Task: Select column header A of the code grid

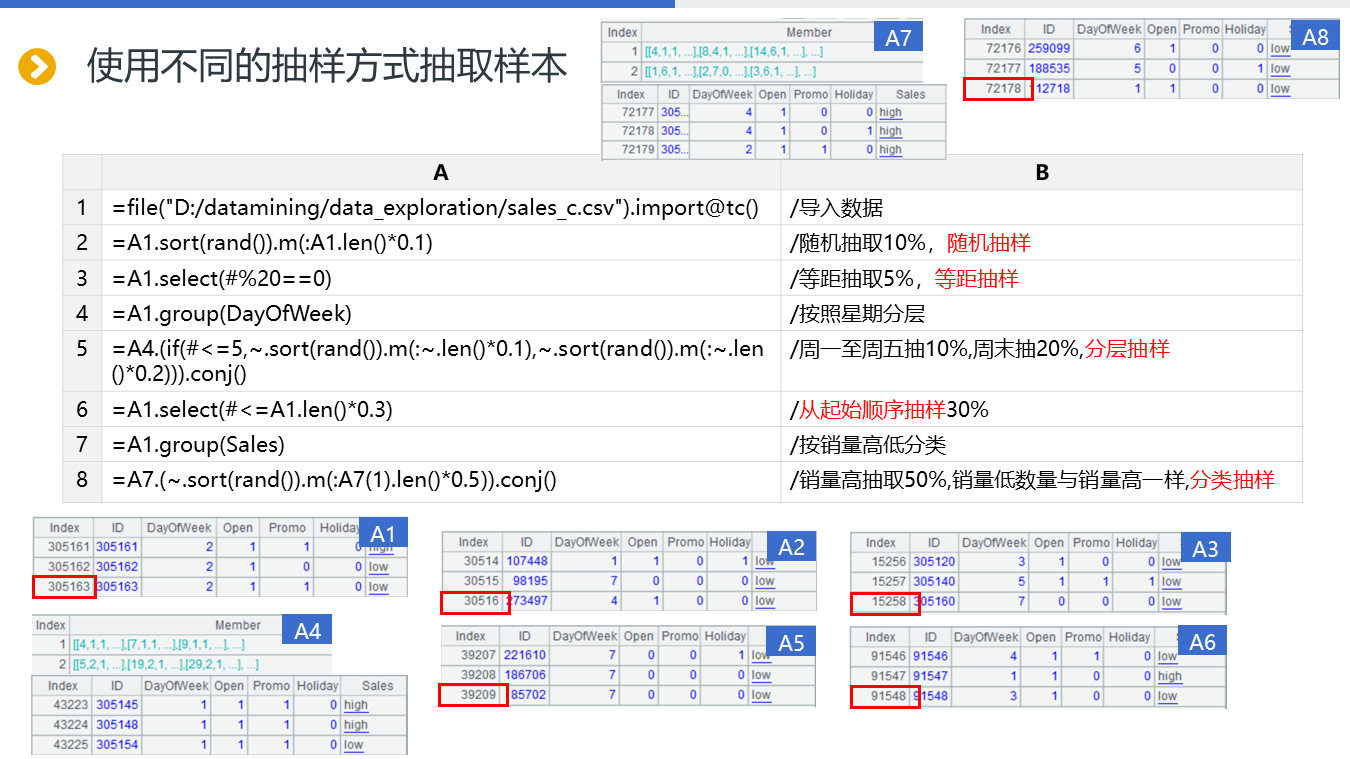Action: [x=441, y=173]
